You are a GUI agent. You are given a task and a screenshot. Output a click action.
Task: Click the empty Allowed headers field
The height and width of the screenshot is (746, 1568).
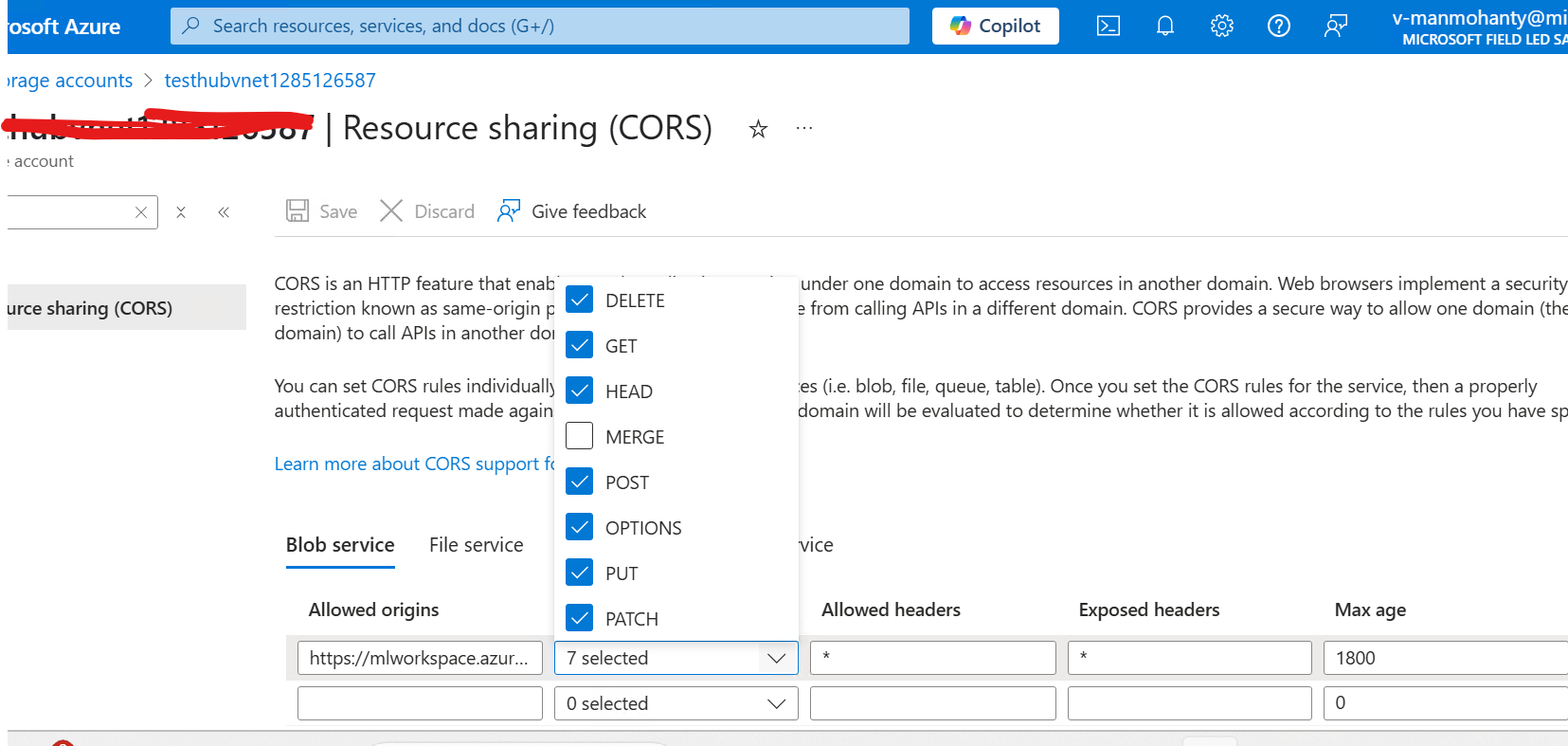[933, 703]
